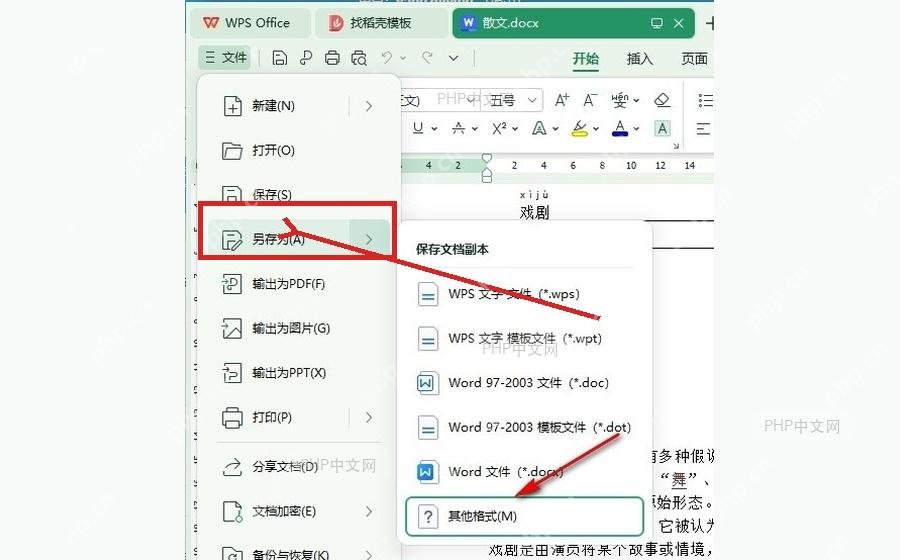
Task: Select 保存(S) in file menu
Action: point(298,194)
